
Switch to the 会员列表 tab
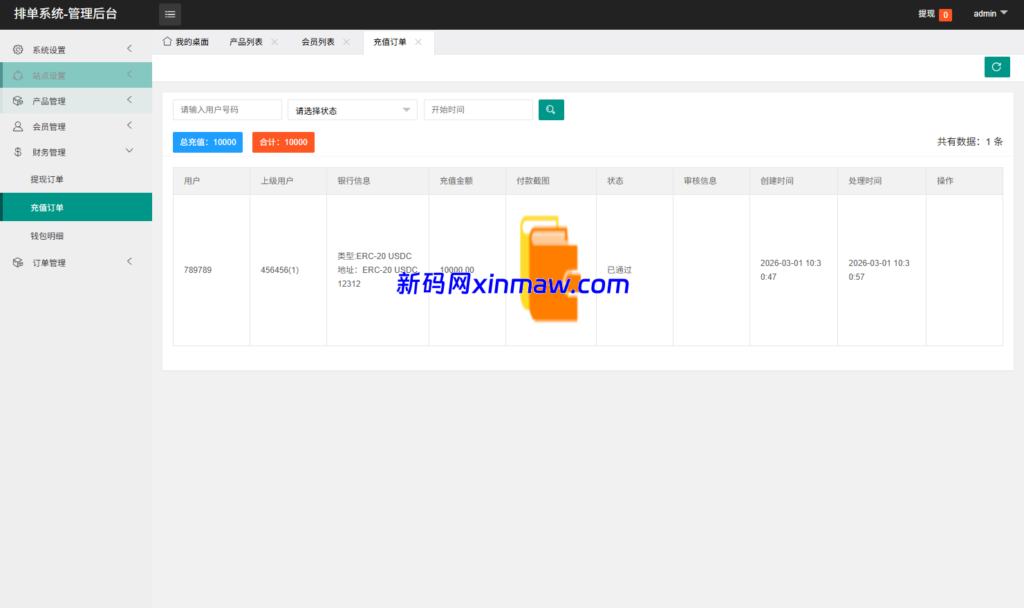[319, 43]
